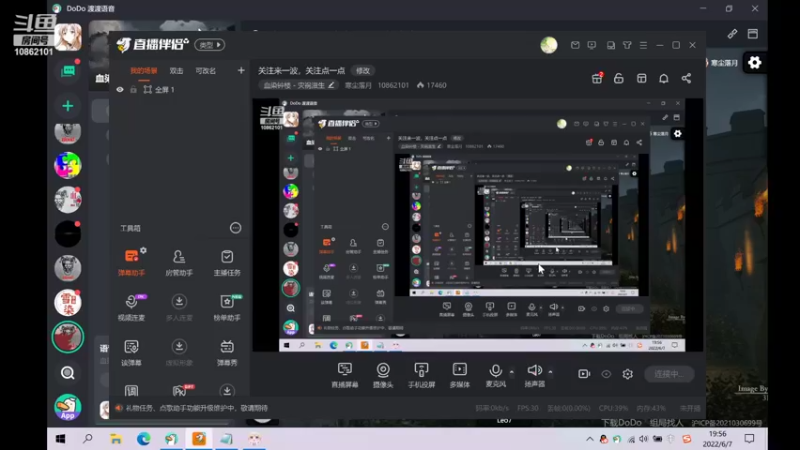Open the 类型 type dropdown next to logo
Screen dimensions: 800x450
pos(210,45)
